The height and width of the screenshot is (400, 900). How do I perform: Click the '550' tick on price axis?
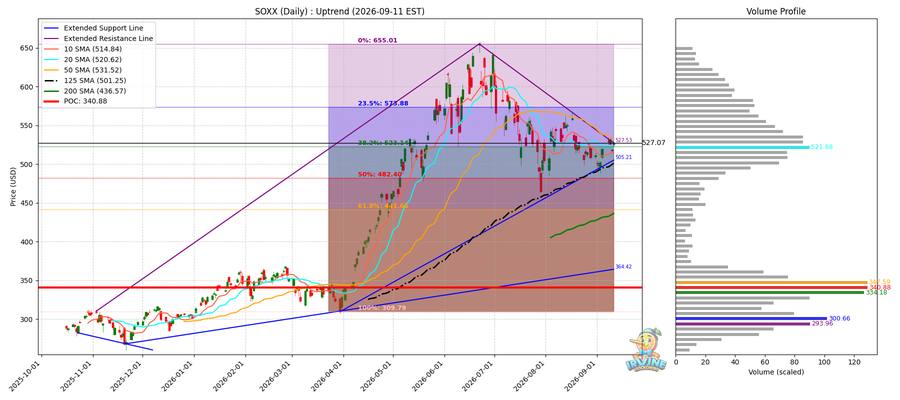[28, 126]
